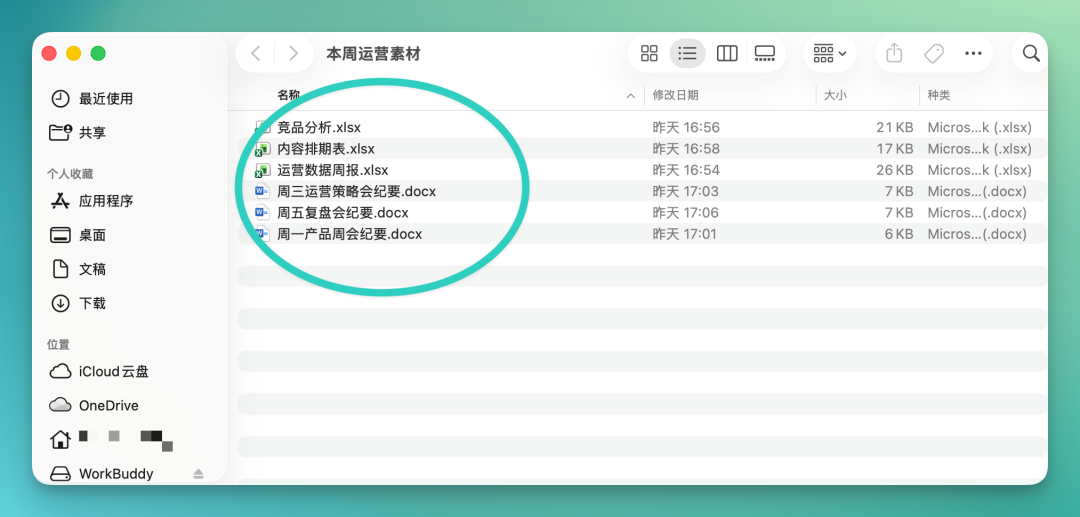Go forward with the right chevron
1080x517 pixels.
293,53
